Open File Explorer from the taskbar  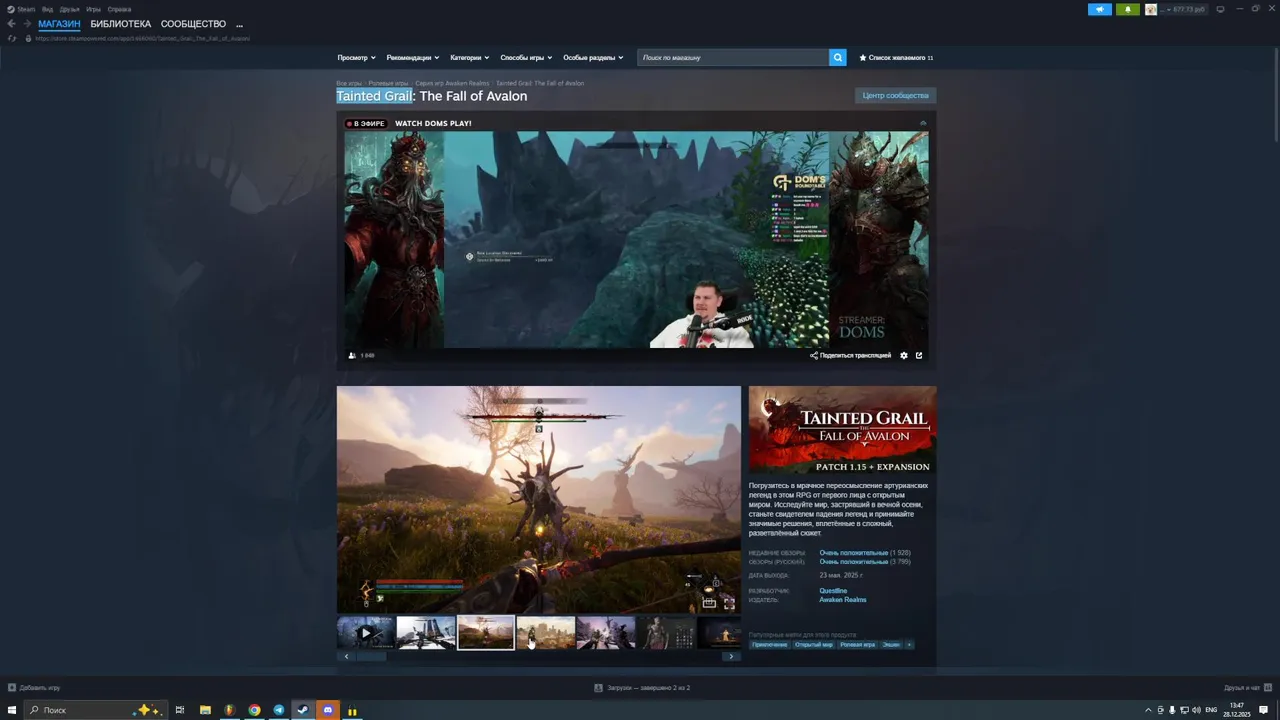(x=205, y=710)
